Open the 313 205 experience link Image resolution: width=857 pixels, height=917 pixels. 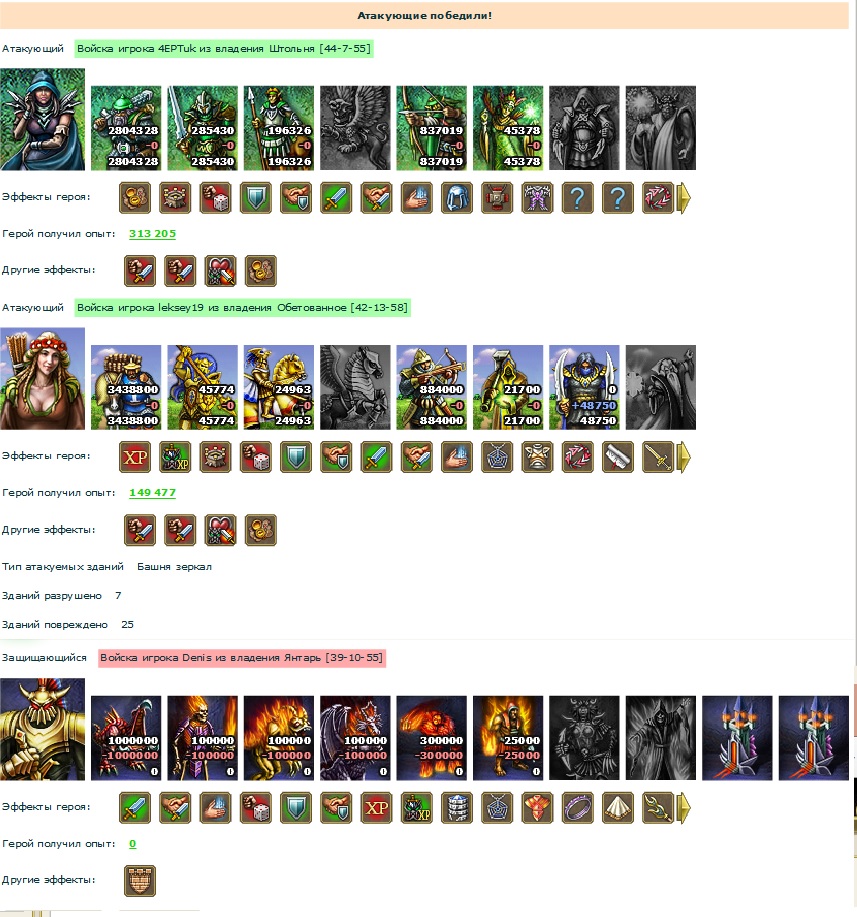(x=152, y=233)
